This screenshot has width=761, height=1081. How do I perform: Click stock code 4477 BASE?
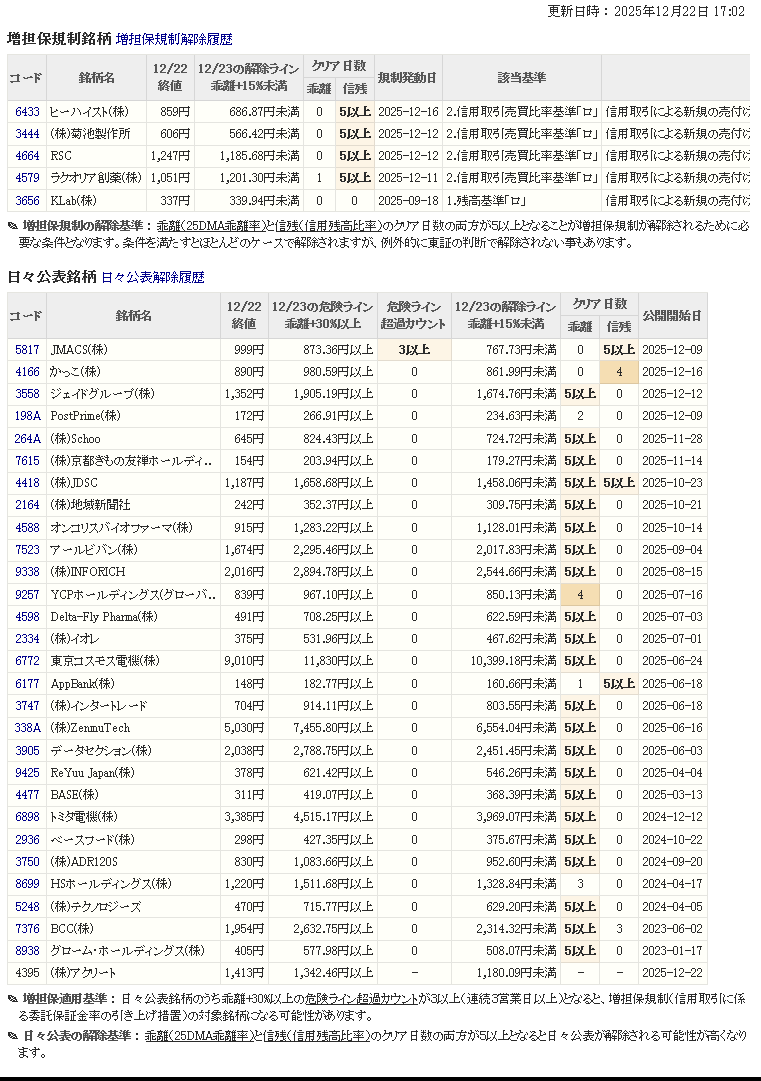pyautogui.click(x=27, y=795)
